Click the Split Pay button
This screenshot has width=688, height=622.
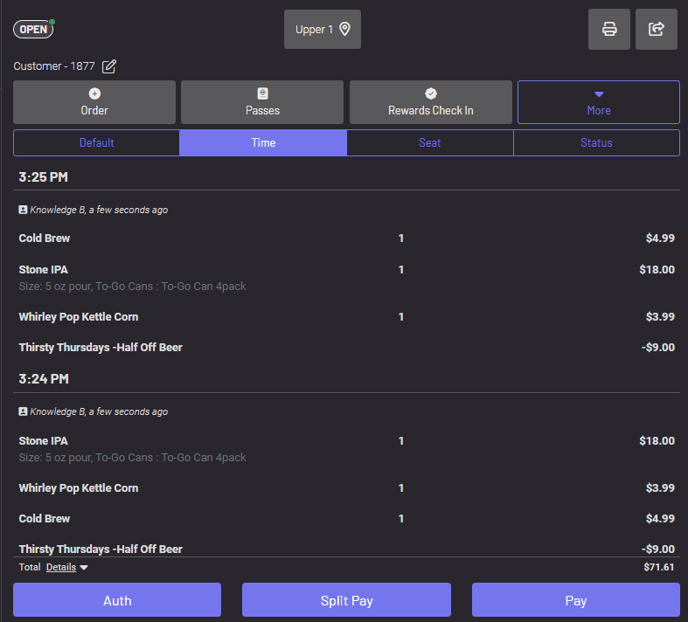346,600
